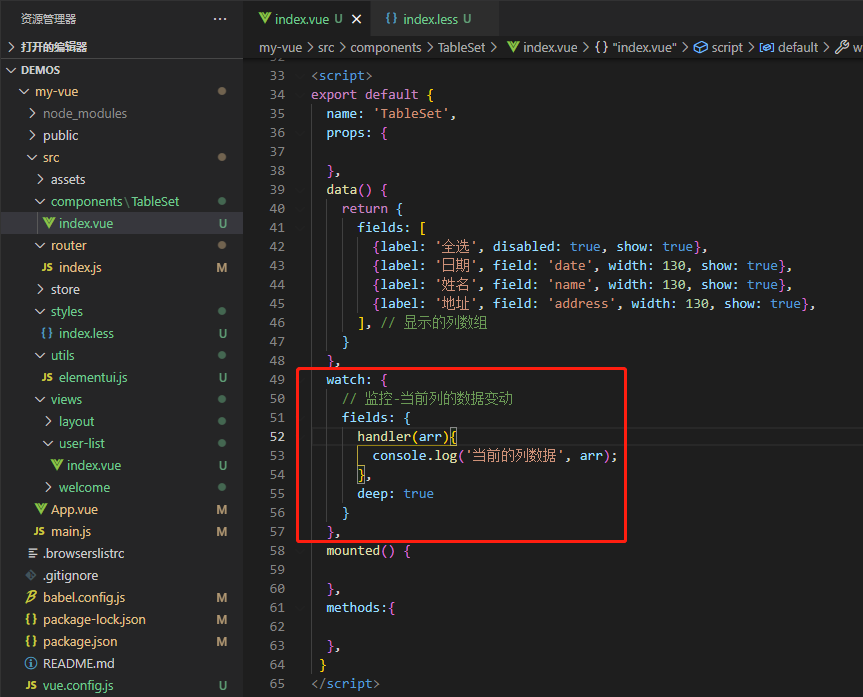
Task: Click the closing </script> tag
Action: point(345,684)
